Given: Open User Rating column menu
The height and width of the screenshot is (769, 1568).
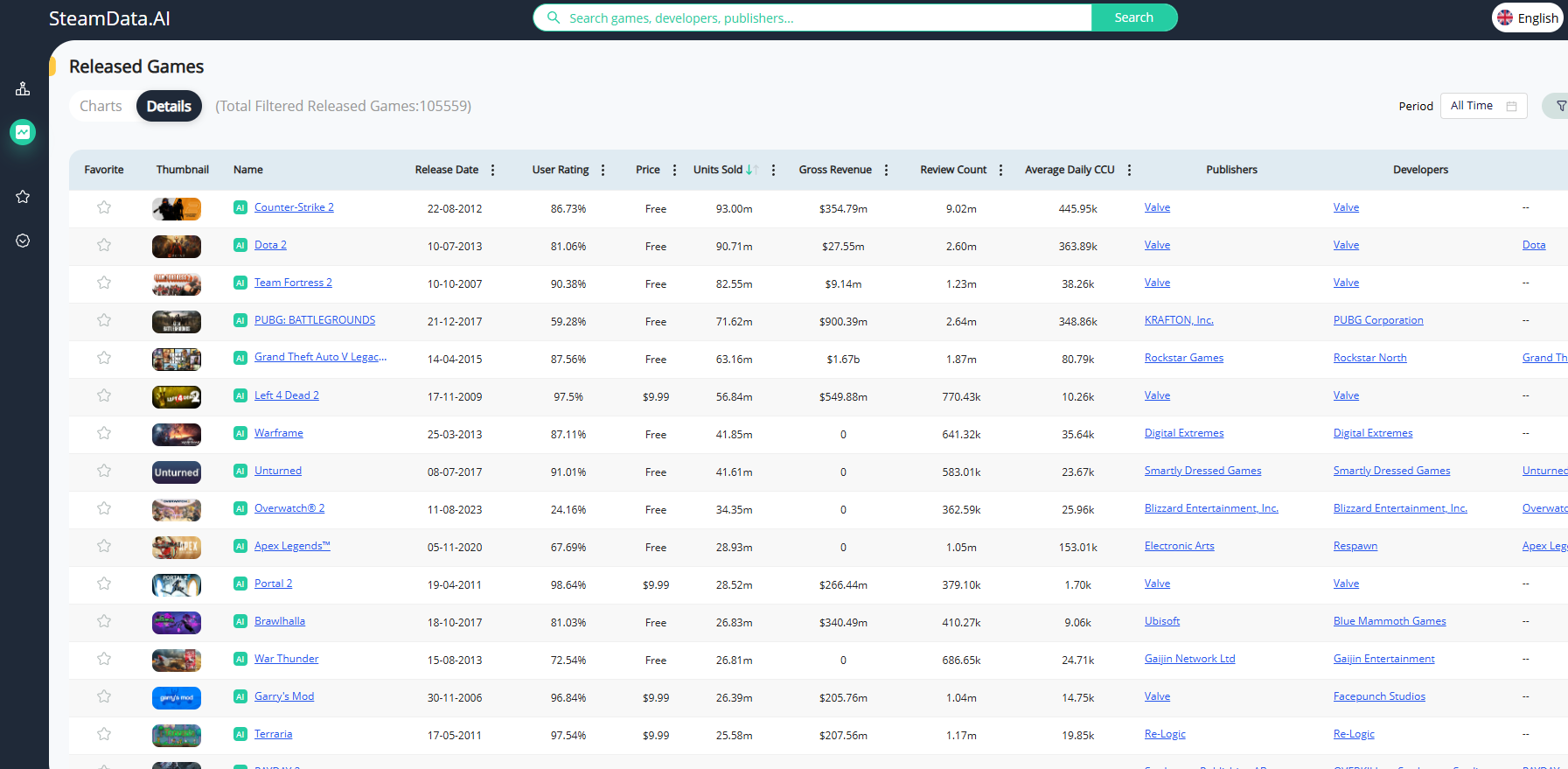Looking at the screenshot, I should [603, 170].
